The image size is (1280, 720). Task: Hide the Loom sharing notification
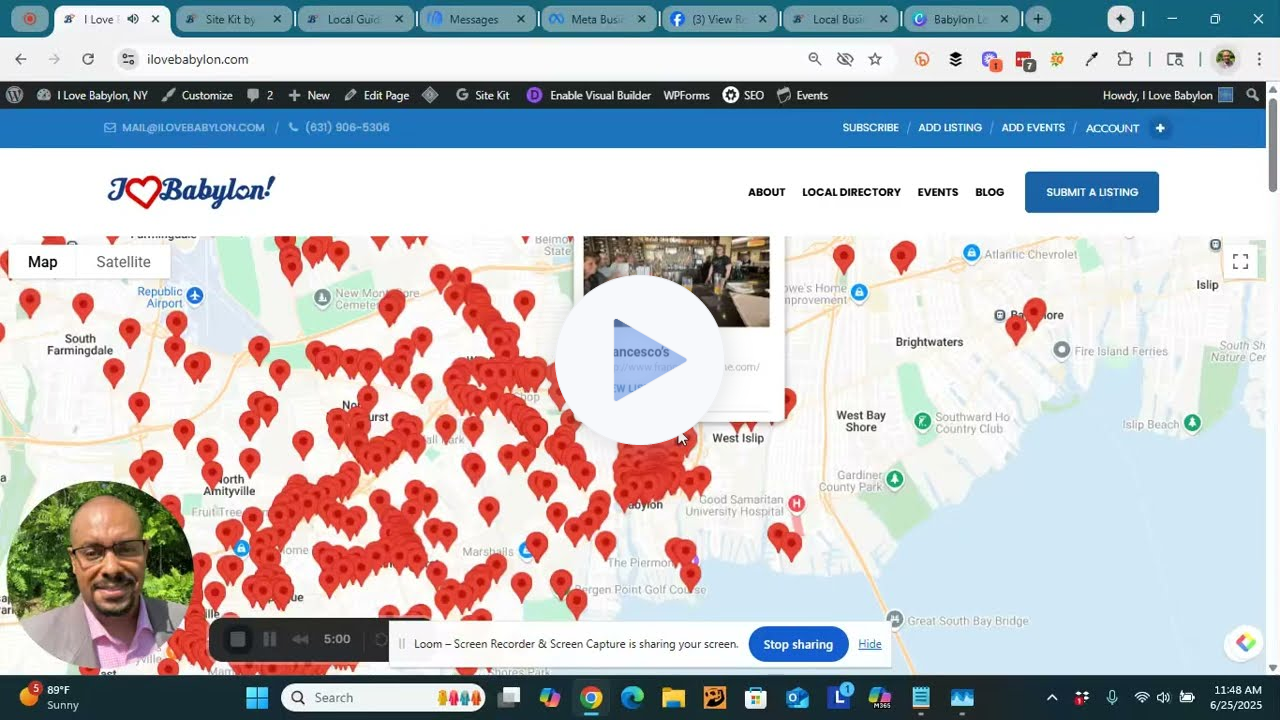click(x=870, y=644)
